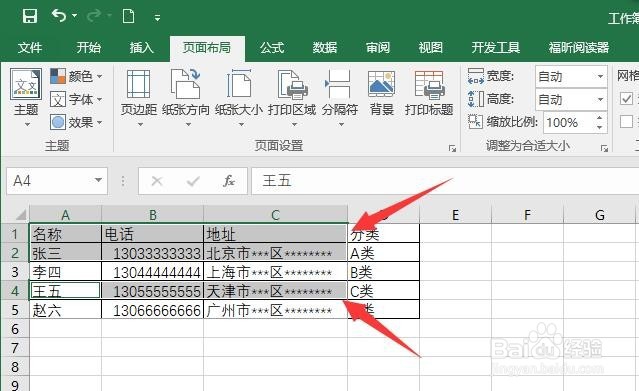Screen dimensions: 639x391
Task: Open the 文件 menu tab
Action: (30, 47)
